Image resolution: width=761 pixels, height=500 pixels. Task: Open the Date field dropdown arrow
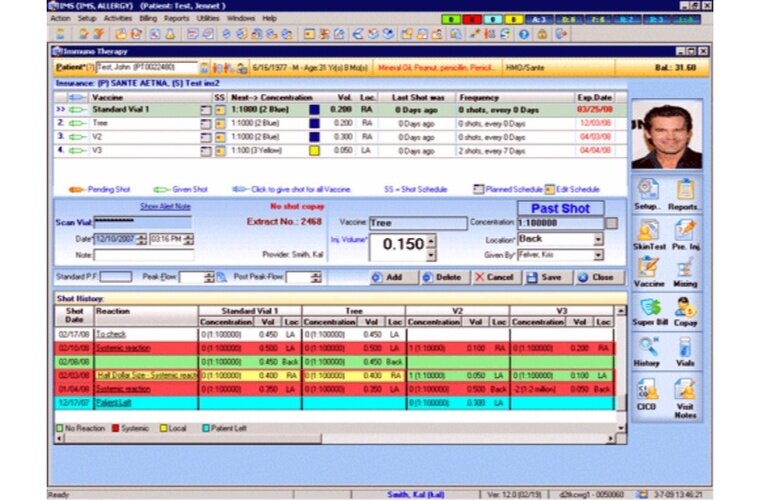click(x=141, y=239)
